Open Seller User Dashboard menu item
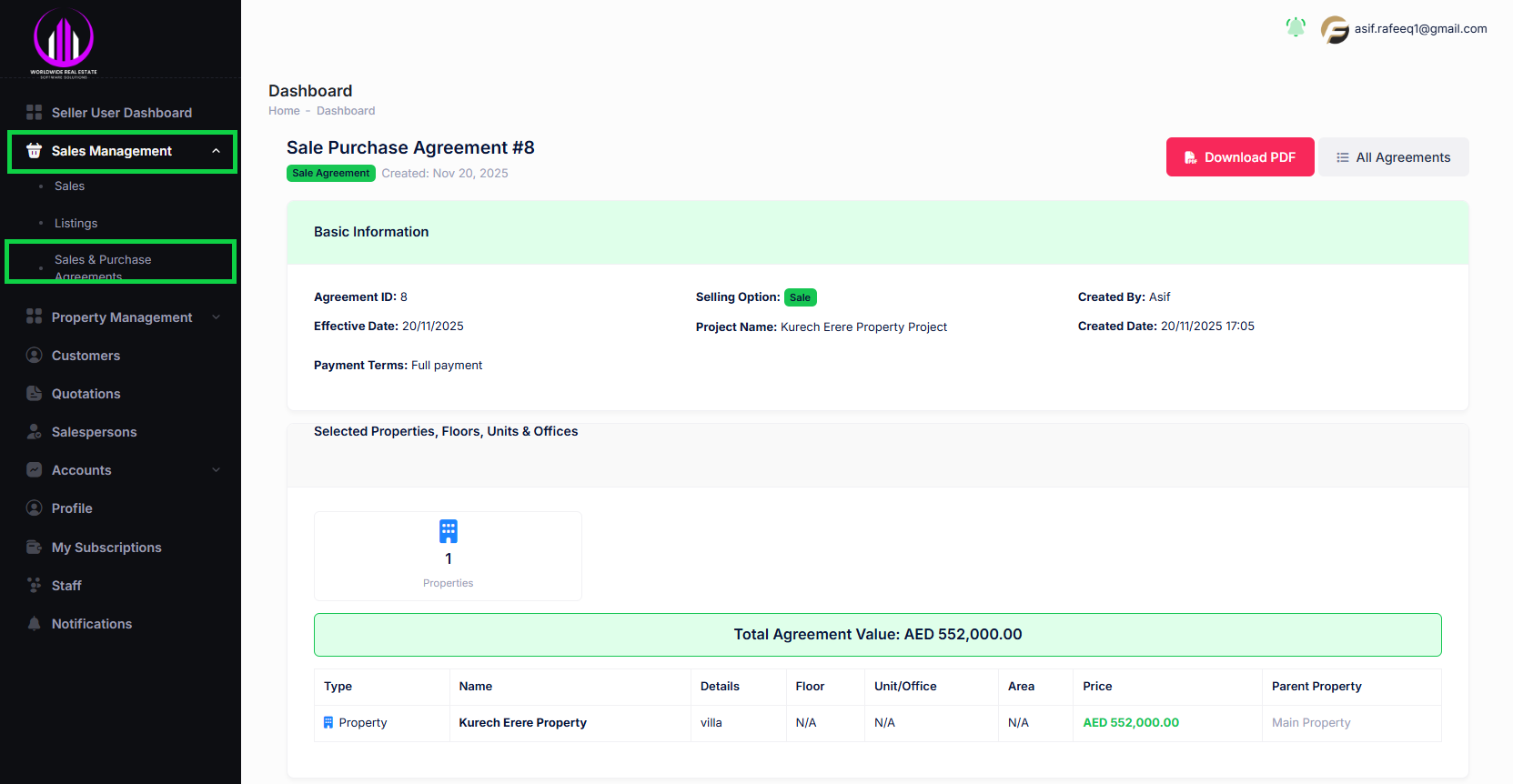The width and height of the screenshot is (1513, 784). pyautogui.click(x=120, y=112)
